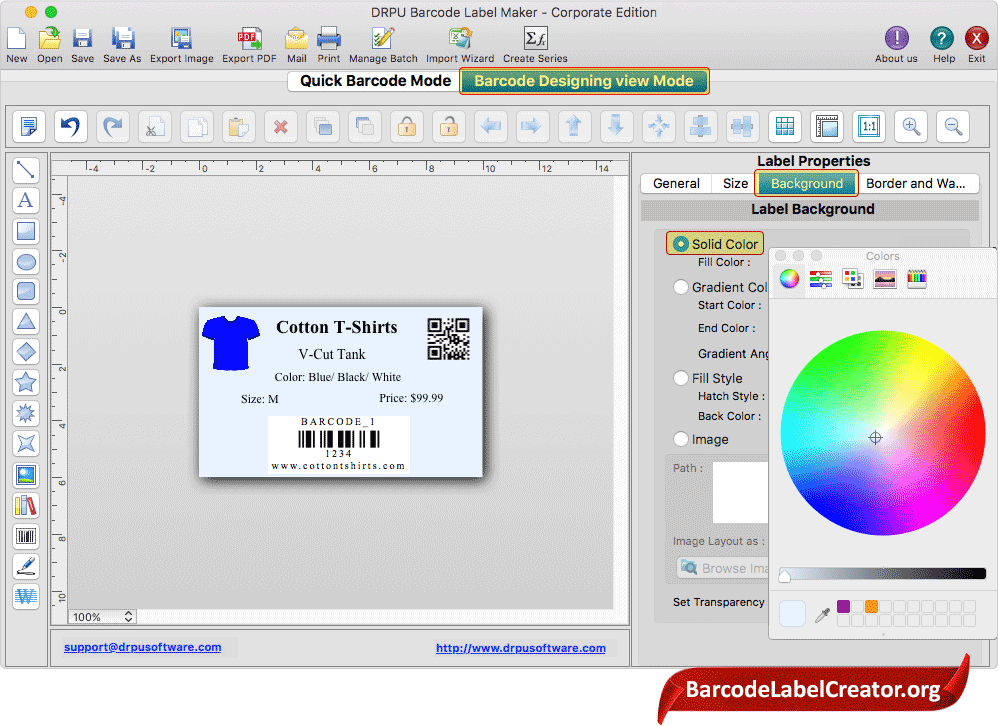Toggle the grid view icon
The width and height of the screenshot is (998, 726).
[784, 126]
